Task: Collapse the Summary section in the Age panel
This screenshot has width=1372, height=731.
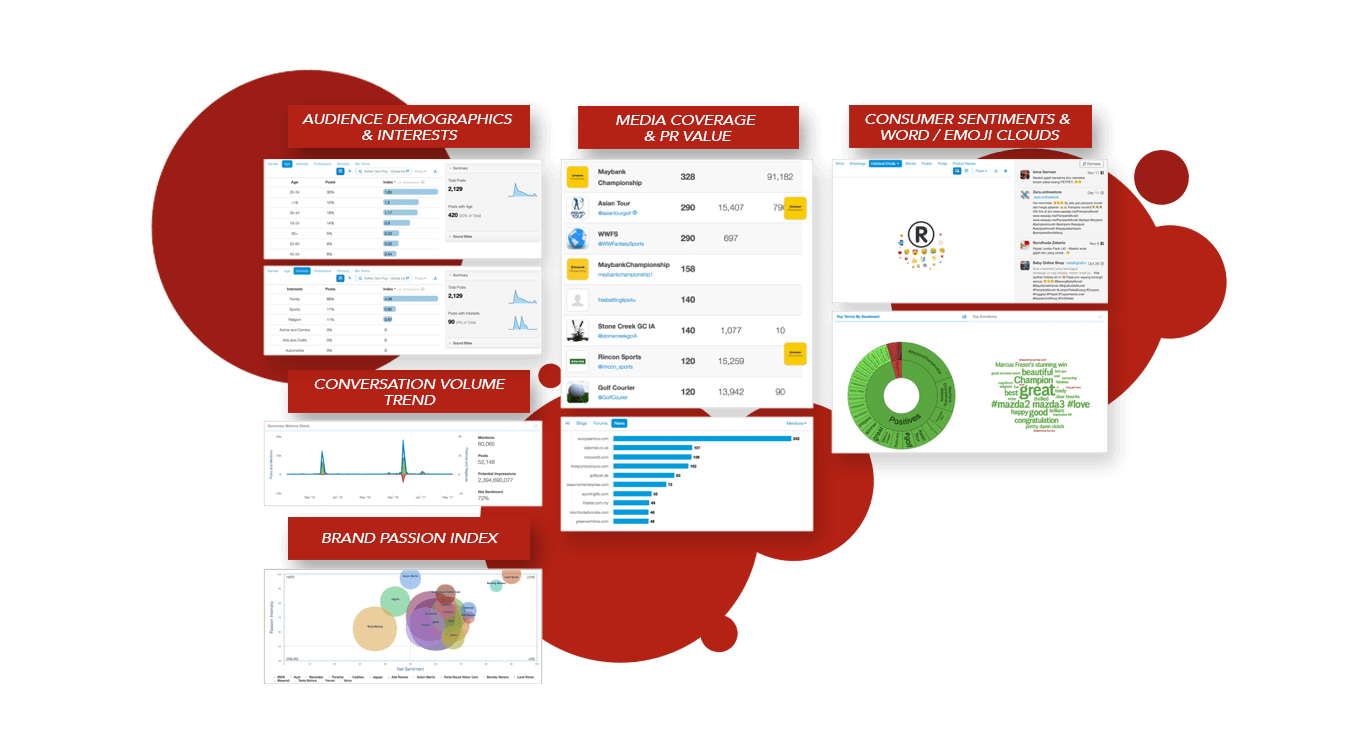Action: (492, 168)
